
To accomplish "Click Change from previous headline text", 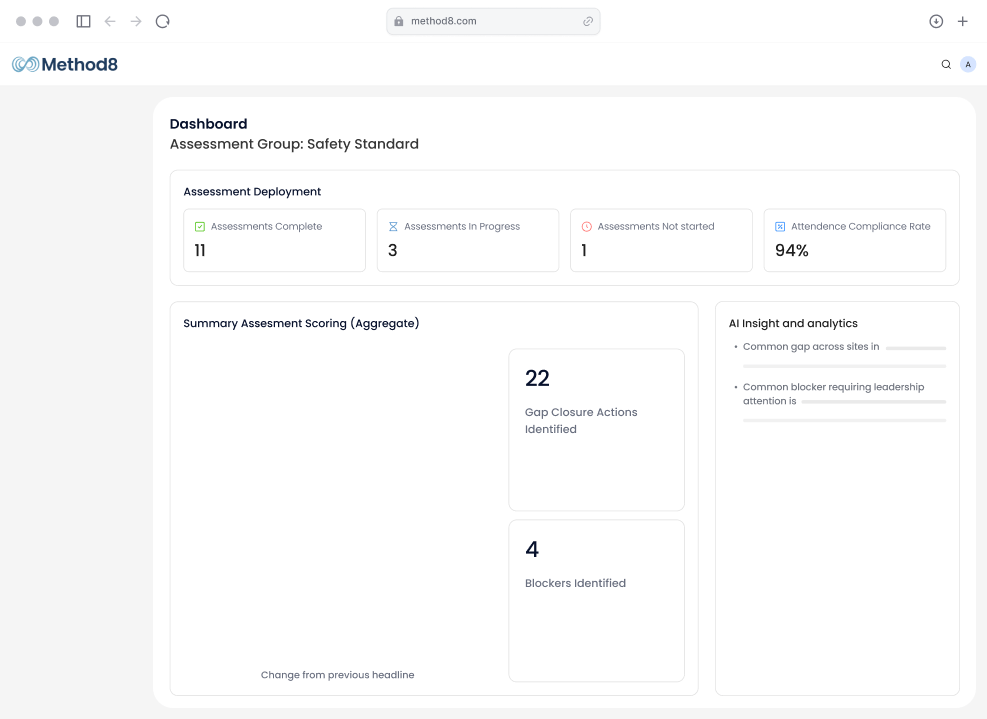I will tap(337, 675).
